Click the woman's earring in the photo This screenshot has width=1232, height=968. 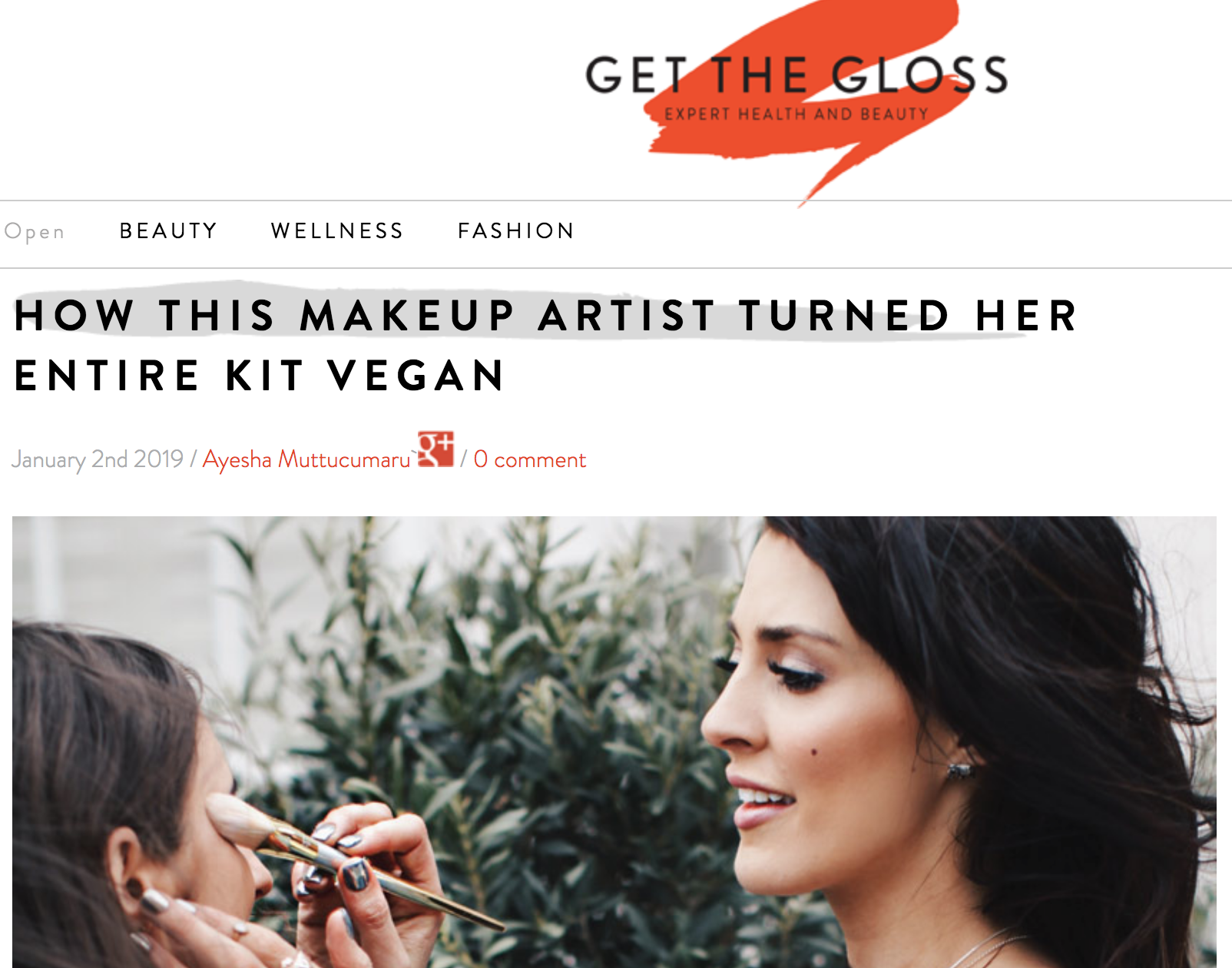960,770
